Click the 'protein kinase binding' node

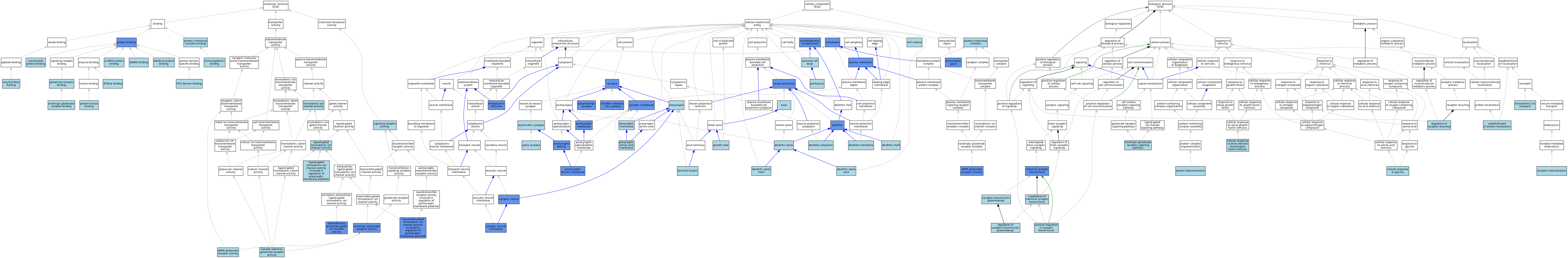coord(89,105)
